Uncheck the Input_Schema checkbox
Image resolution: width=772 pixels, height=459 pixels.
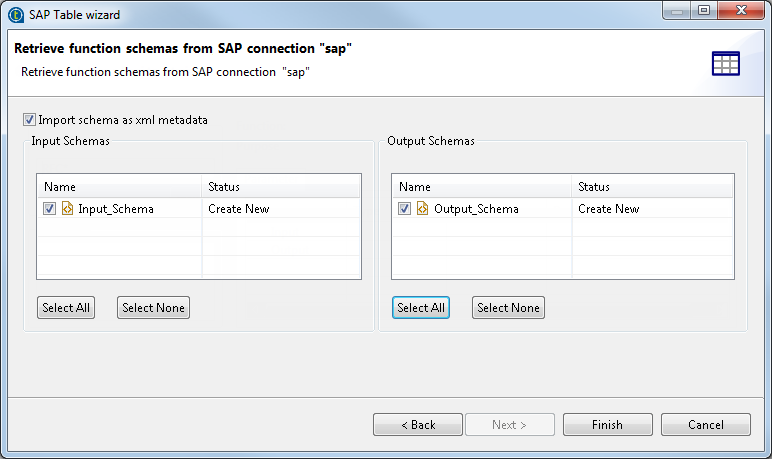click(49, 209)
